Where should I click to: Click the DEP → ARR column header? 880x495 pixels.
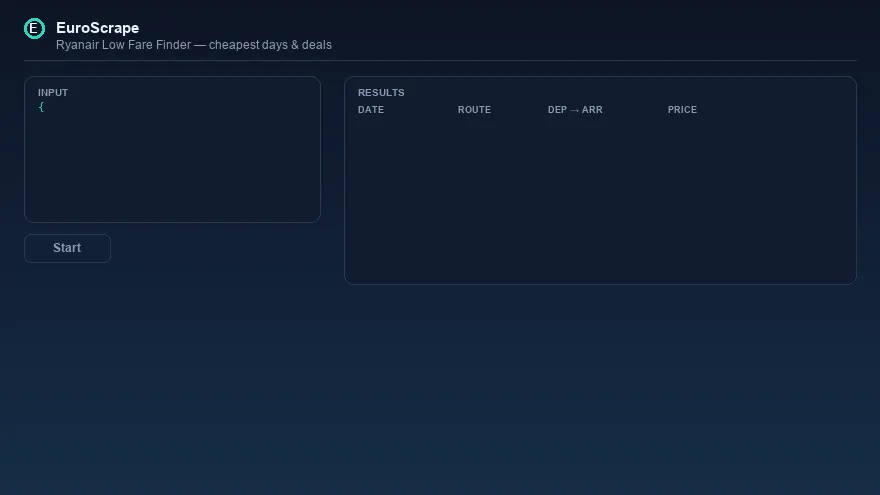pos(575,110)
